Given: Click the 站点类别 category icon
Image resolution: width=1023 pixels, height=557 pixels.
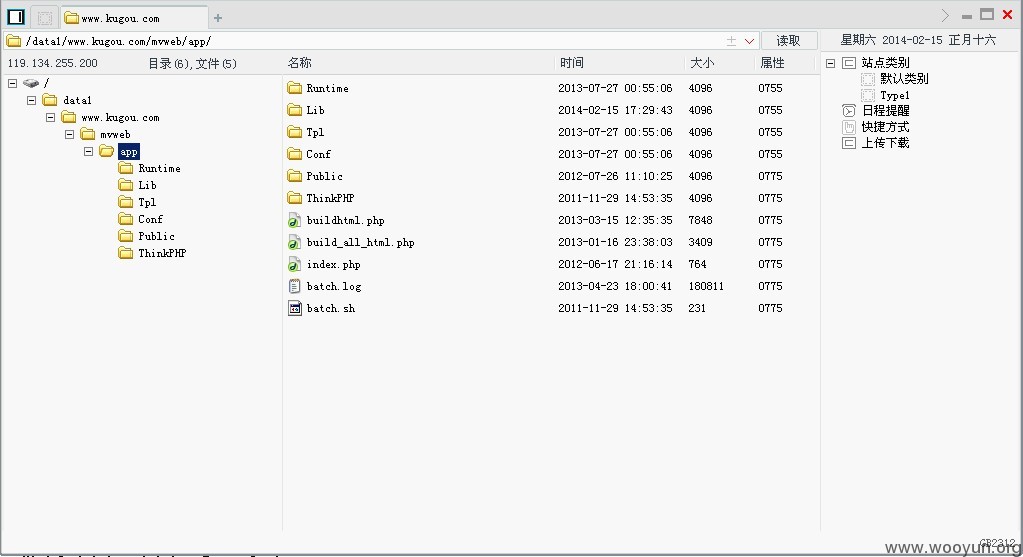Looking at the screenshot, I should pos(849,63).
